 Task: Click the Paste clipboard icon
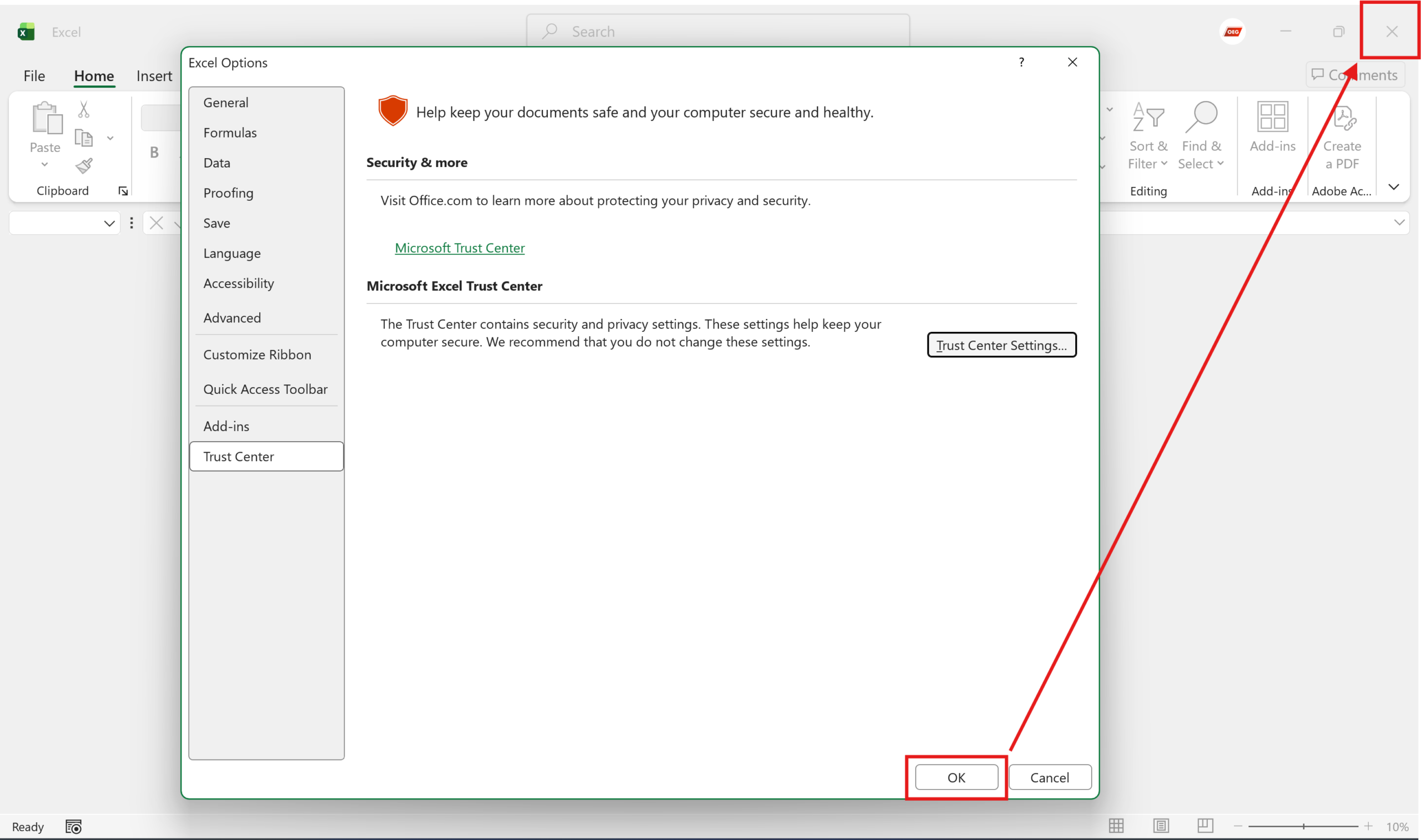tap(47, 118)
